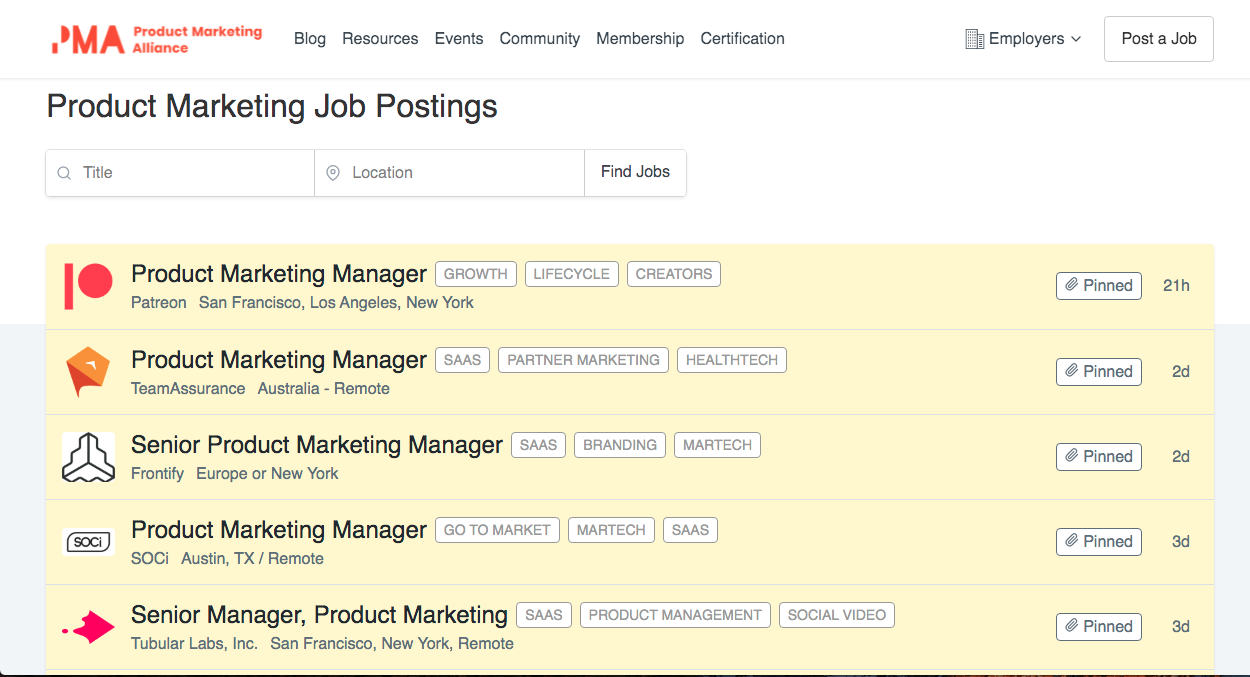Select the MARTECH tag on Frontify row

point(717,445)
